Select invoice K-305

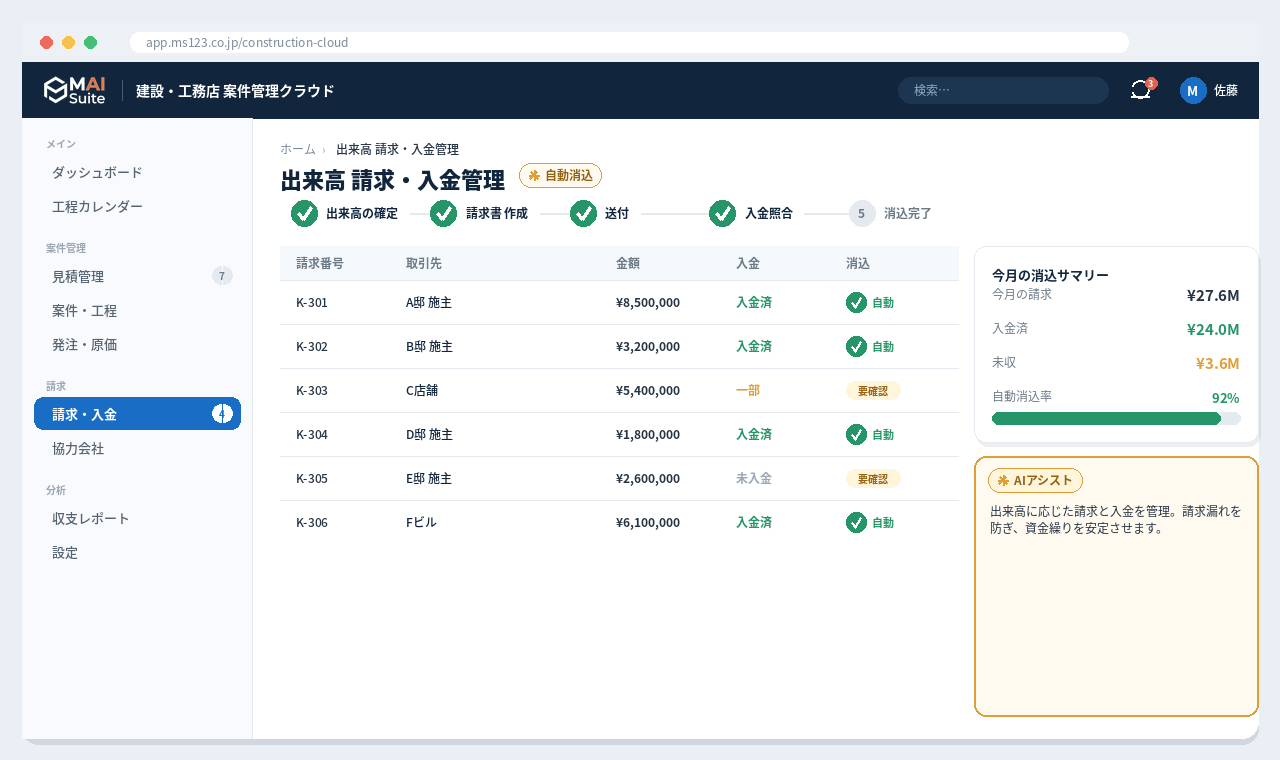[x=312, y=479]
